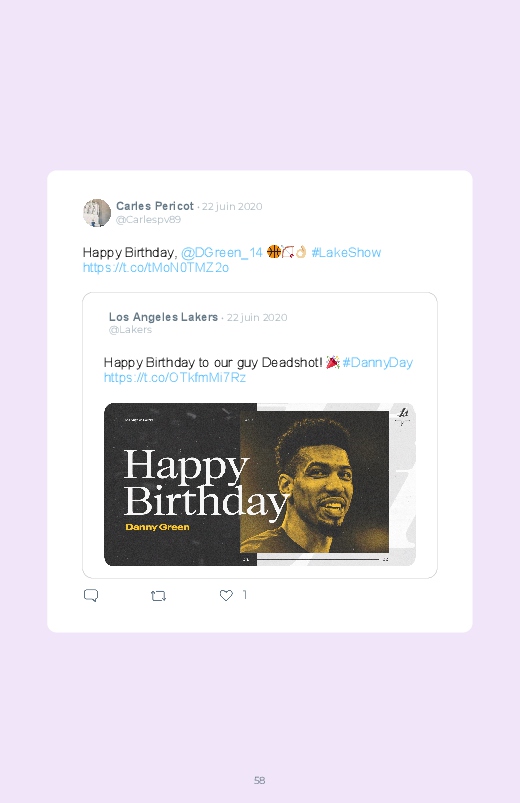Follow the t.co/OTkfmMi7Rz link
The height and width of the screenshot is (803, 520).
click(175, 378)
